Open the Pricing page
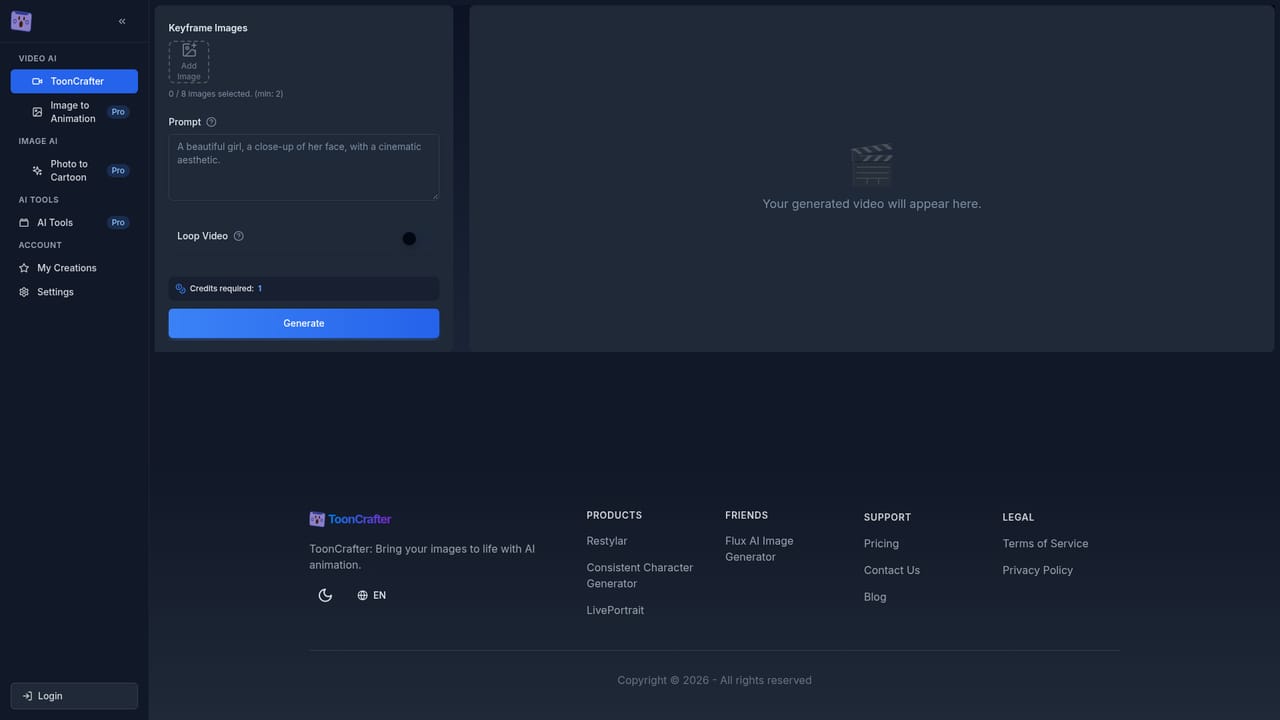Viewport: 1280px width, 720px height. [881, 544]
